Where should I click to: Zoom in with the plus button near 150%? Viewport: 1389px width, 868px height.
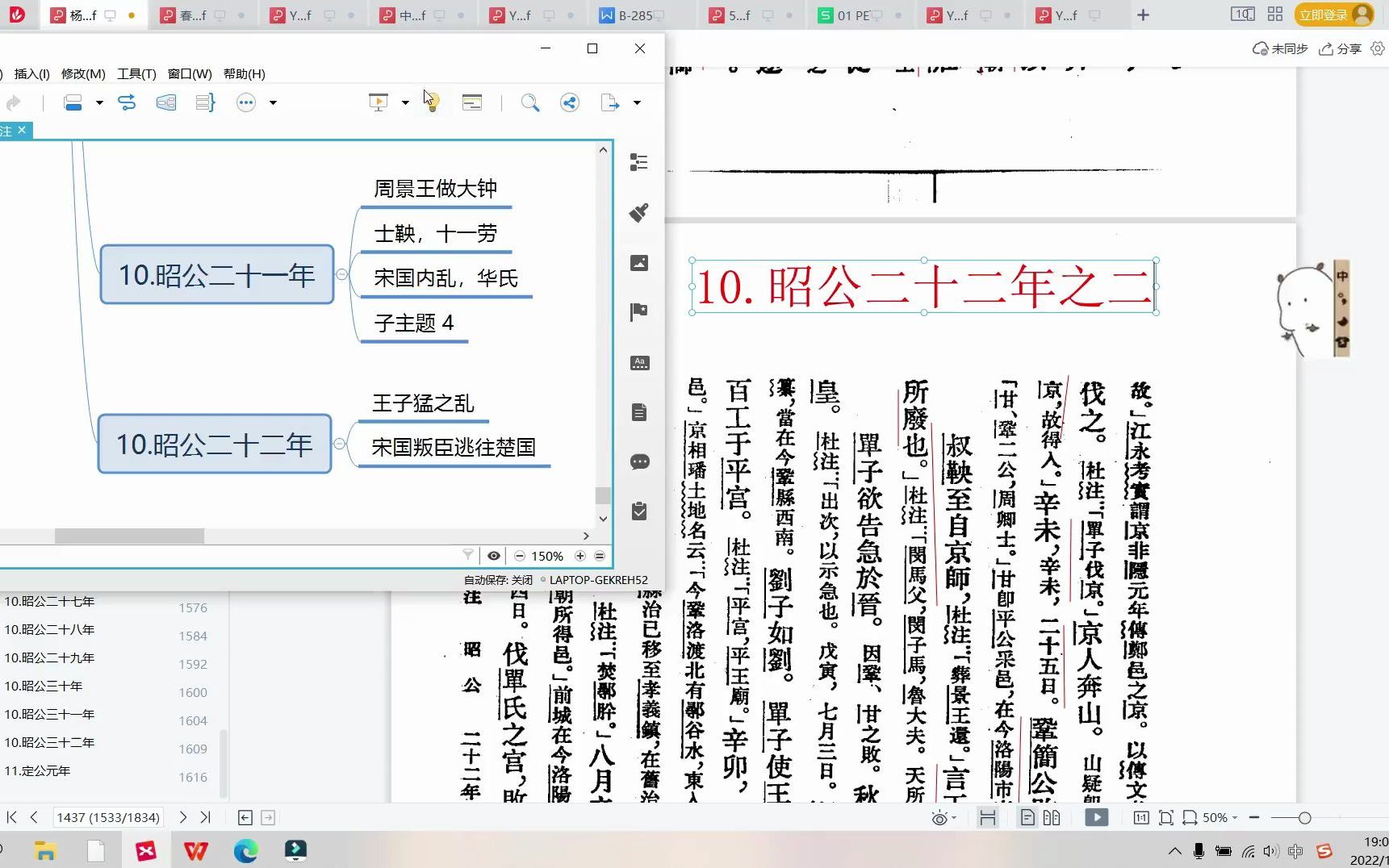(580, 556)
